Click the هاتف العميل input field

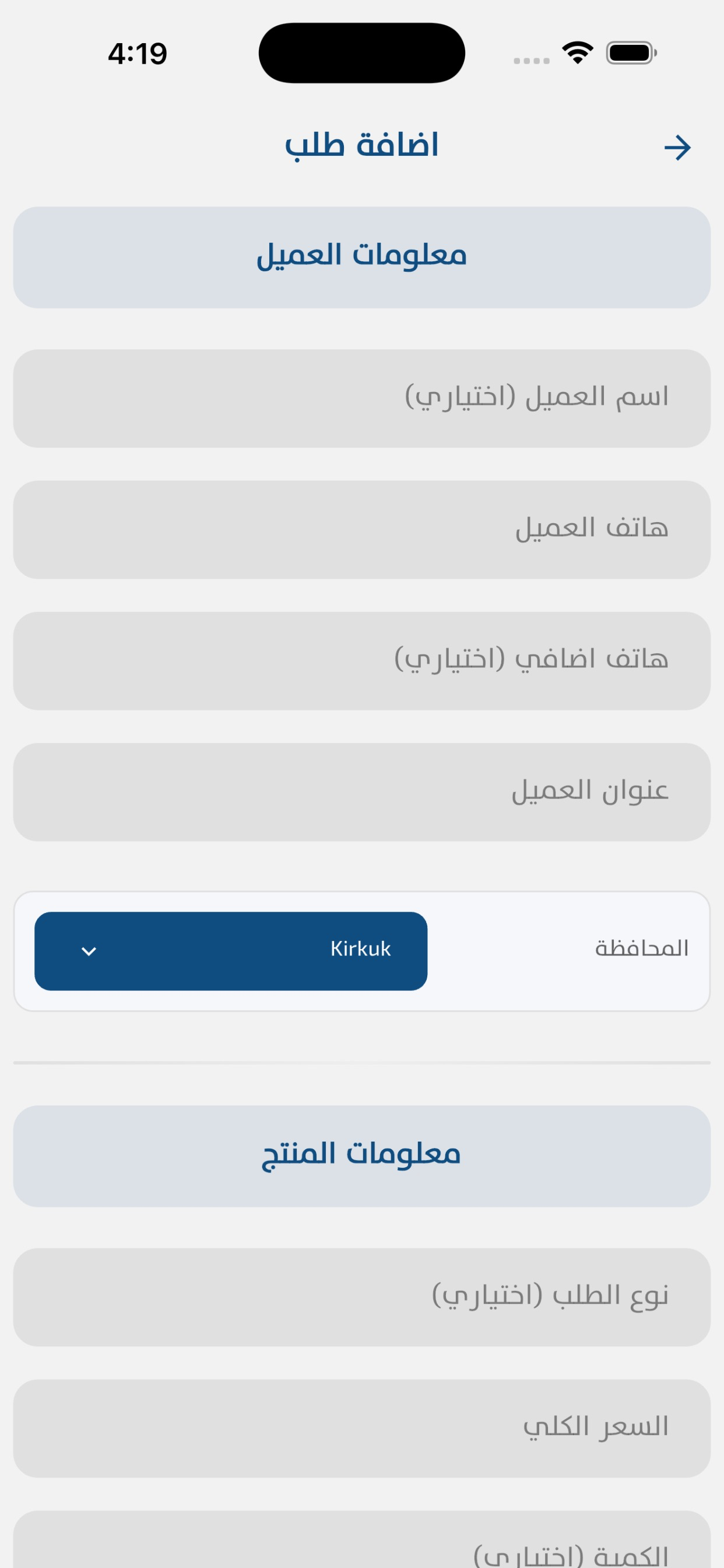point(362,530)
